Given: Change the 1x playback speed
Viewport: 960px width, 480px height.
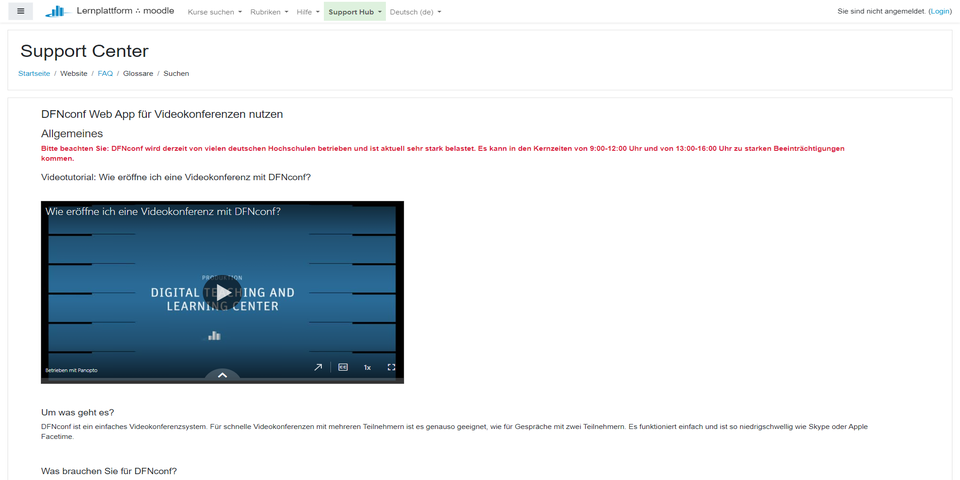Looking at the screenshot, I should point(367,367).
